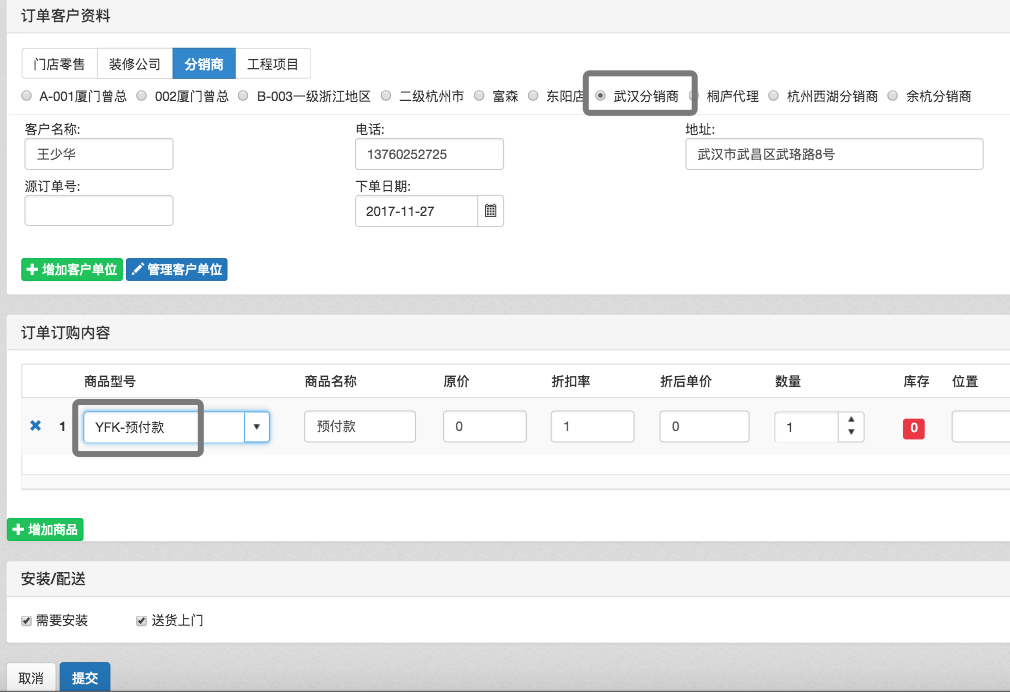The height and width of the screenshot is (692, 1010).
Task: Click the 地址 address field
Action: point(834,154)
